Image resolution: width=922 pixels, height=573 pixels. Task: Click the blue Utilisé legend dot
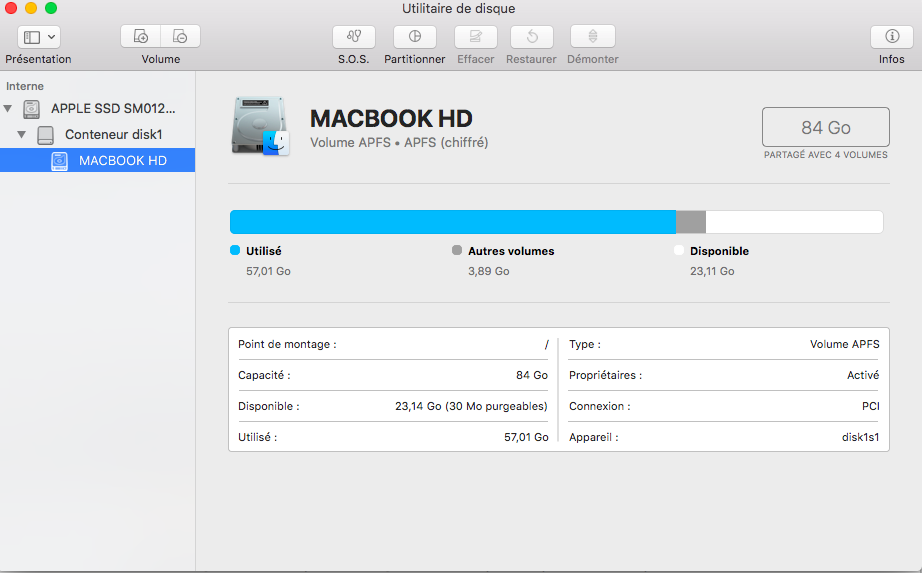(235, 250)
